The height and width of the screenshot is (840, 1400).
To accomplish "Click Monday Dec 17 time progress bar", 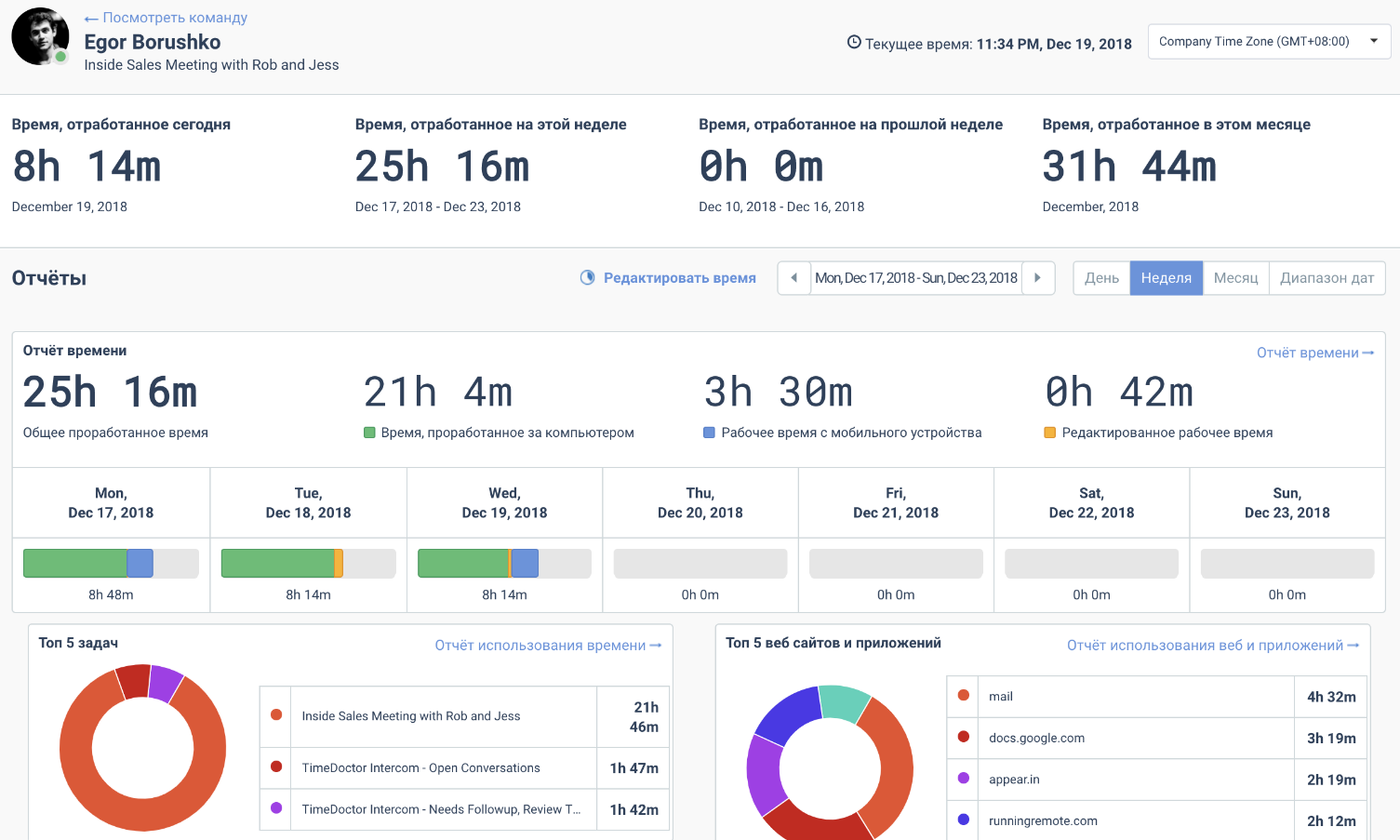I will tap(111, 564).
